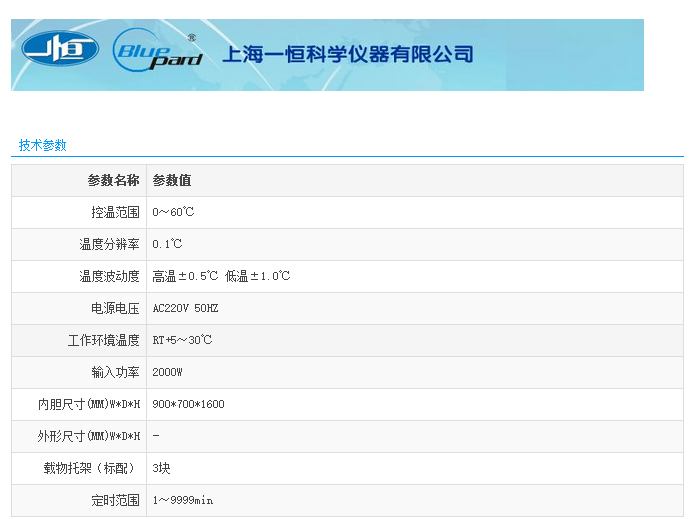Click the 参数名称 column header
Image resolution: width=693 pixels, height=519 pixels.
point(113,181)
